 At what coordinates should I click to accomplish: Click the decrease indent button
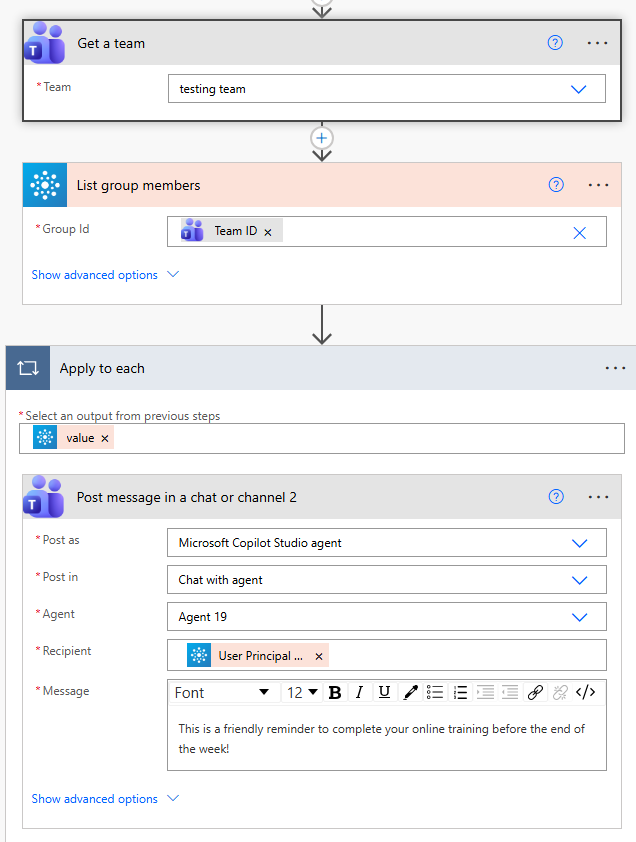point(510,693)
